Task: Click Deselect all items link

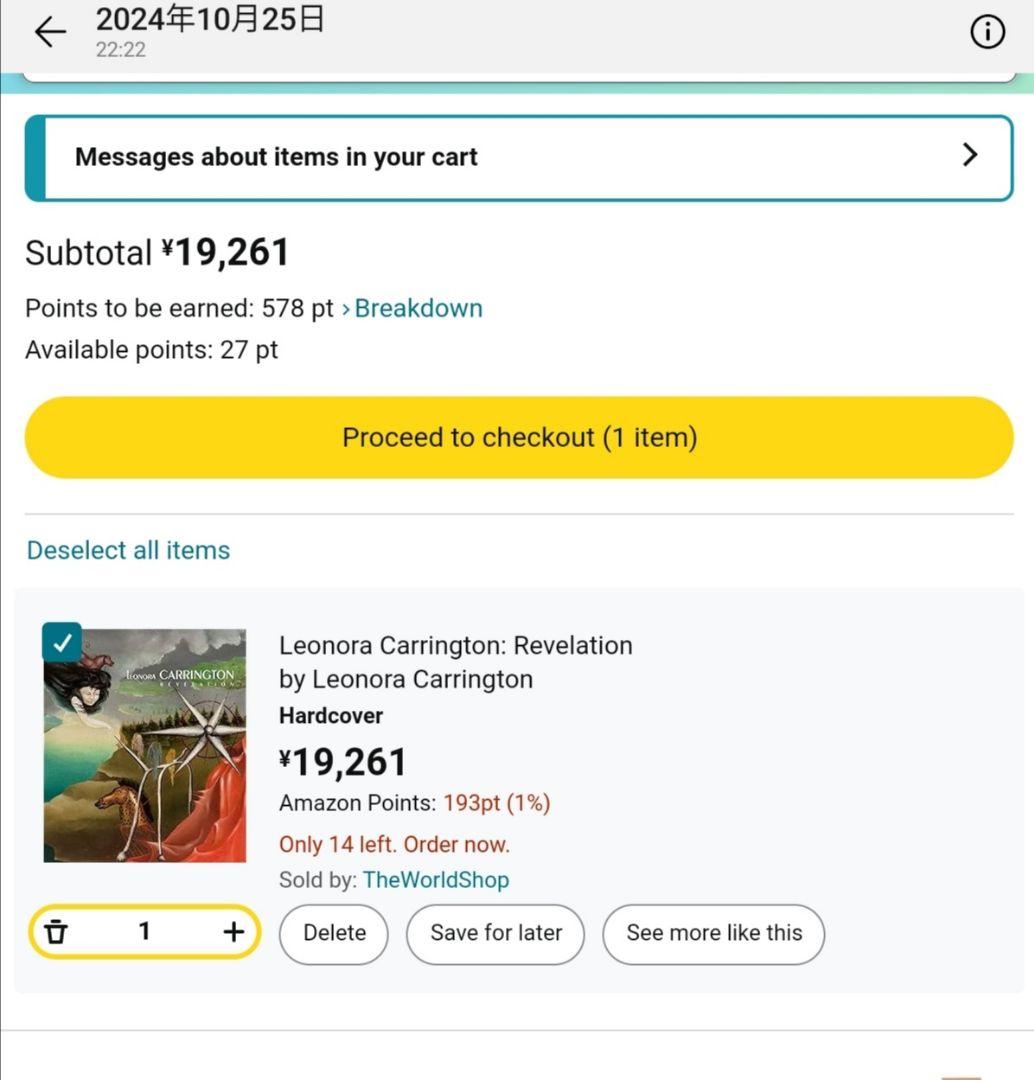Action: pos(128,550)
